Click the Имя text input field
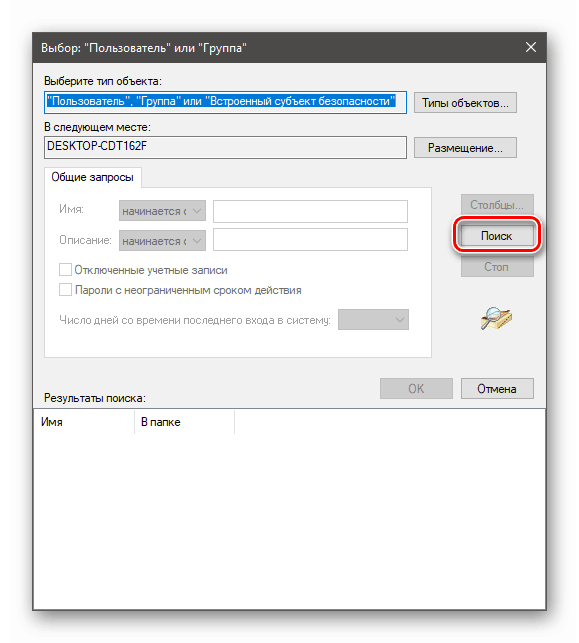This screenshot has width=579, height=643. (310, 211)
